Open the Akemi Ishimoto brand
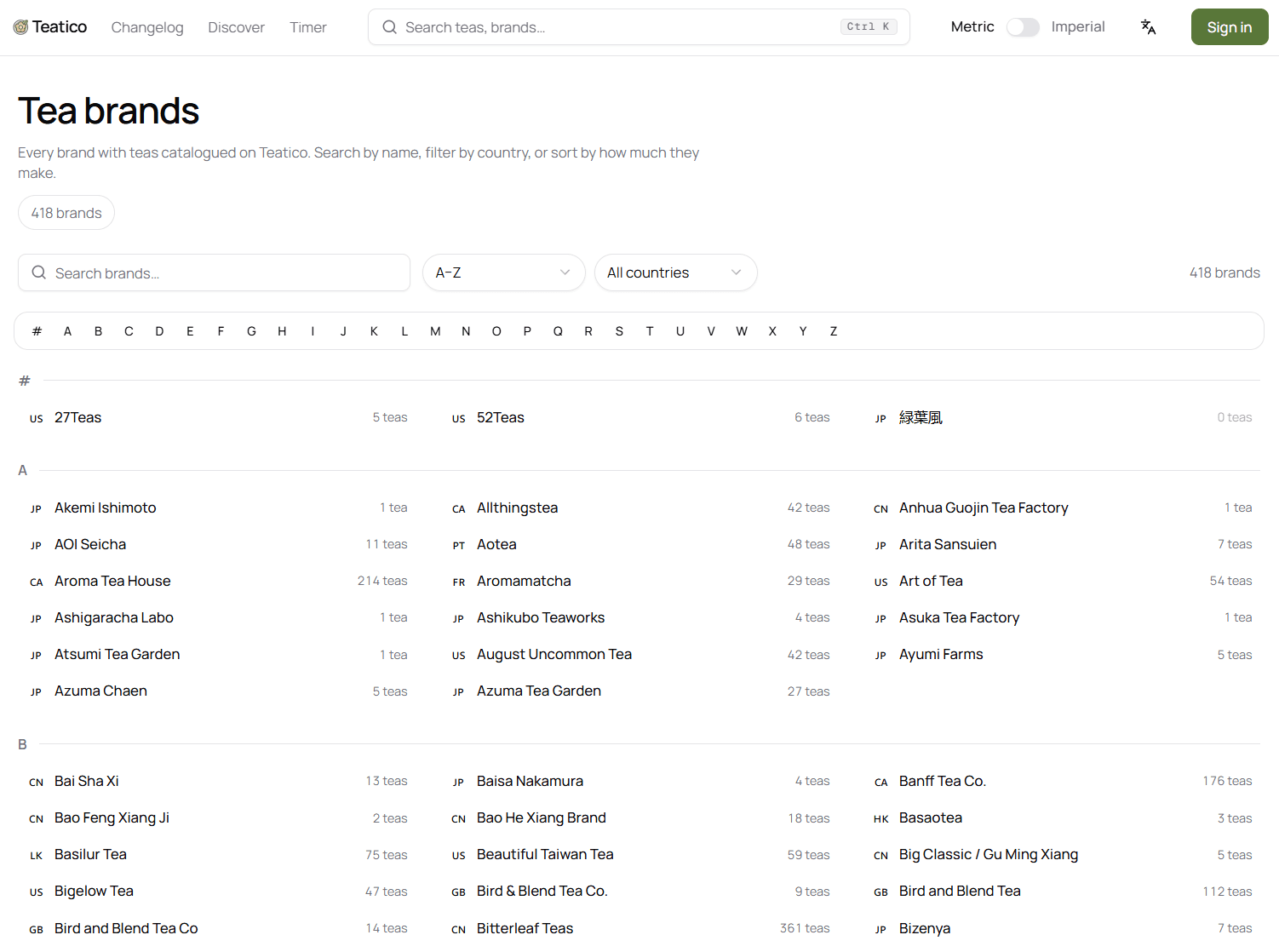 click(218, 508)
